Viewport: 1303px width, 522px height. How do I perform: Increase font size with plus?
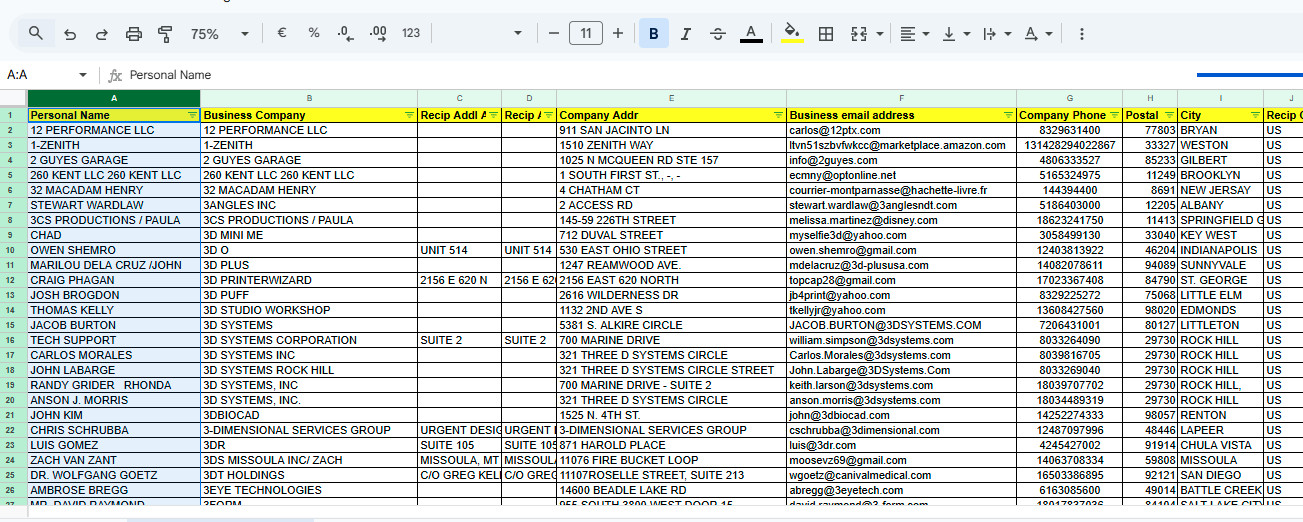[x=618, y=34]
